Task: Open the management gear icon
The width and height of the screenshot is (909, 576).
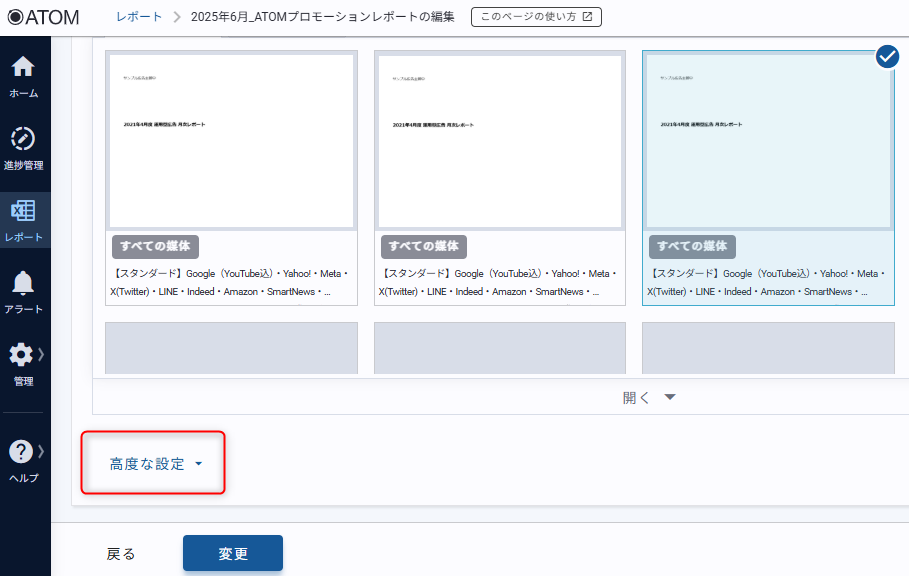Action: click(21, 355)
